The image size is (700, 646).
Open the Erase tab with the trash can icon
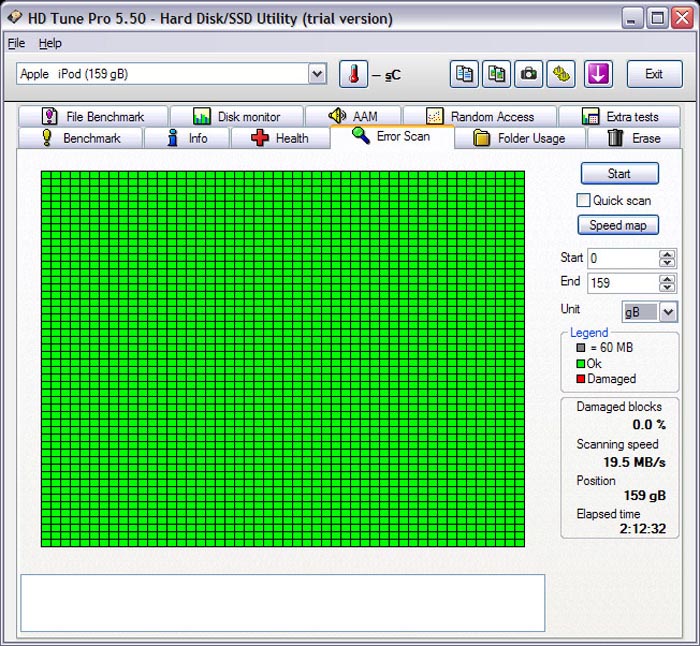[x=634, y=138]
